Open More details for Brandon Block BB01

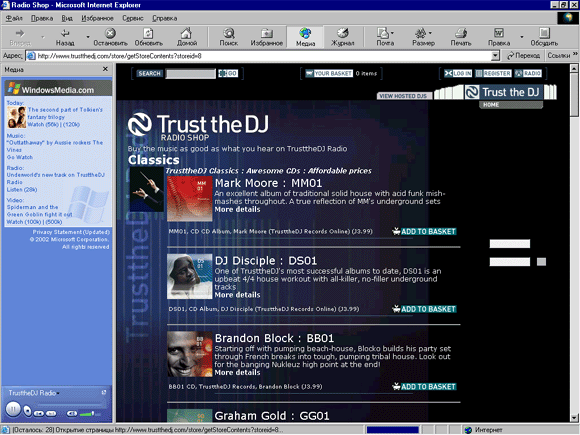[237, 372]
